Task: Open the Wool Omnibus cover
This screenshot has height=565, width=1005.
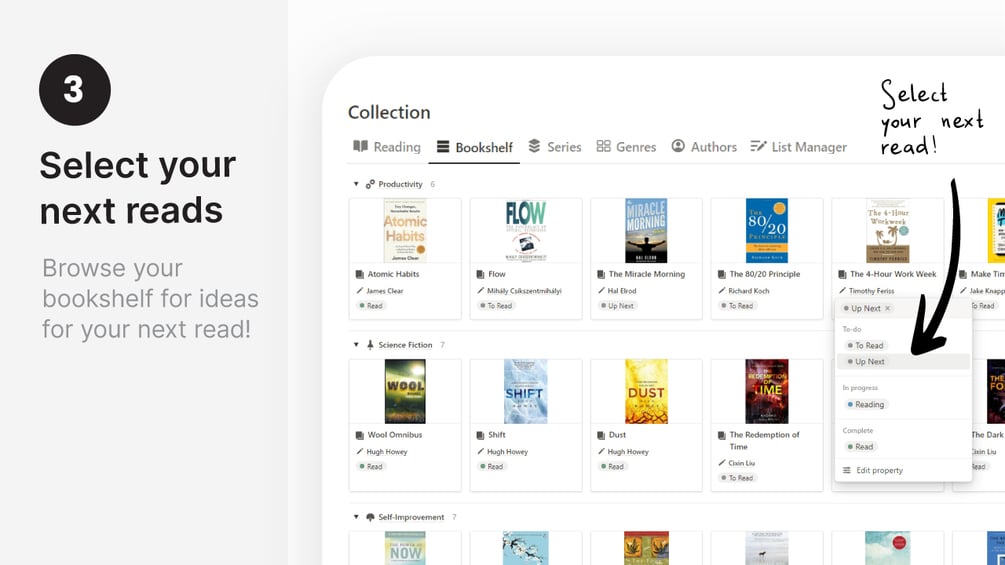Action: [x=405, y=391]
